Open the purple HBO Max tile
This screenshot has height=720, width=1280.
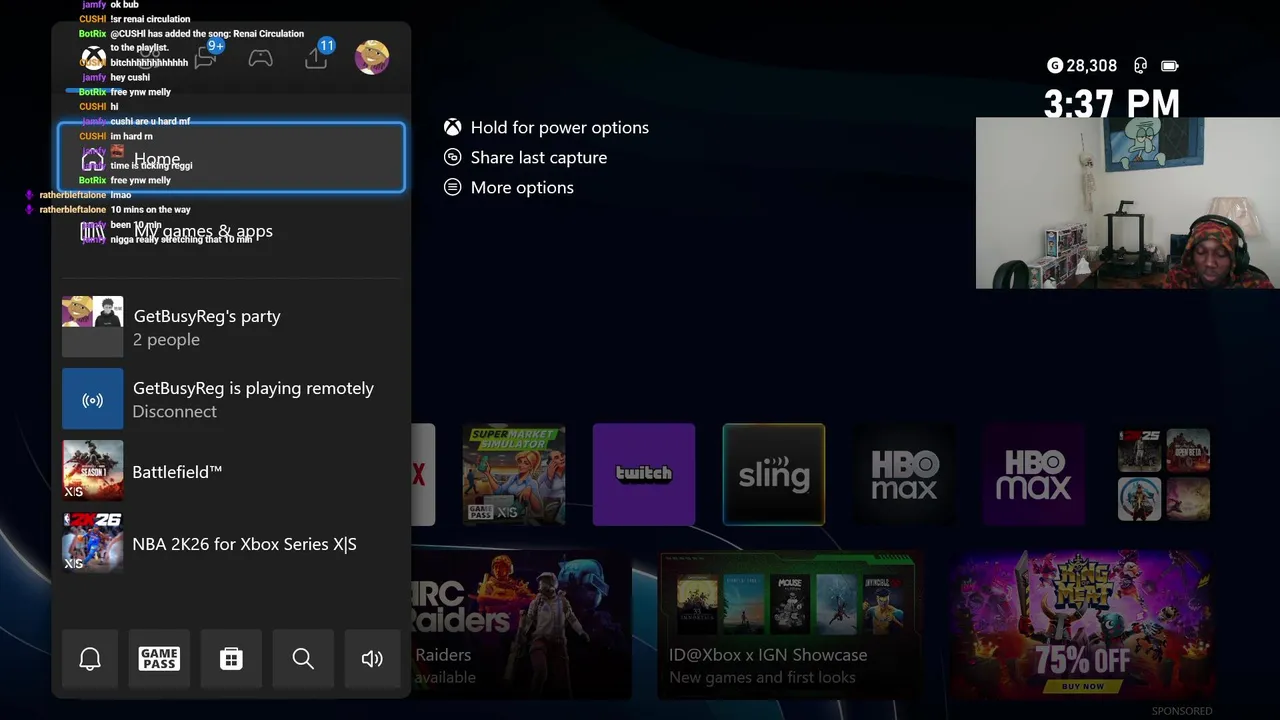[x=1034, y=474]
